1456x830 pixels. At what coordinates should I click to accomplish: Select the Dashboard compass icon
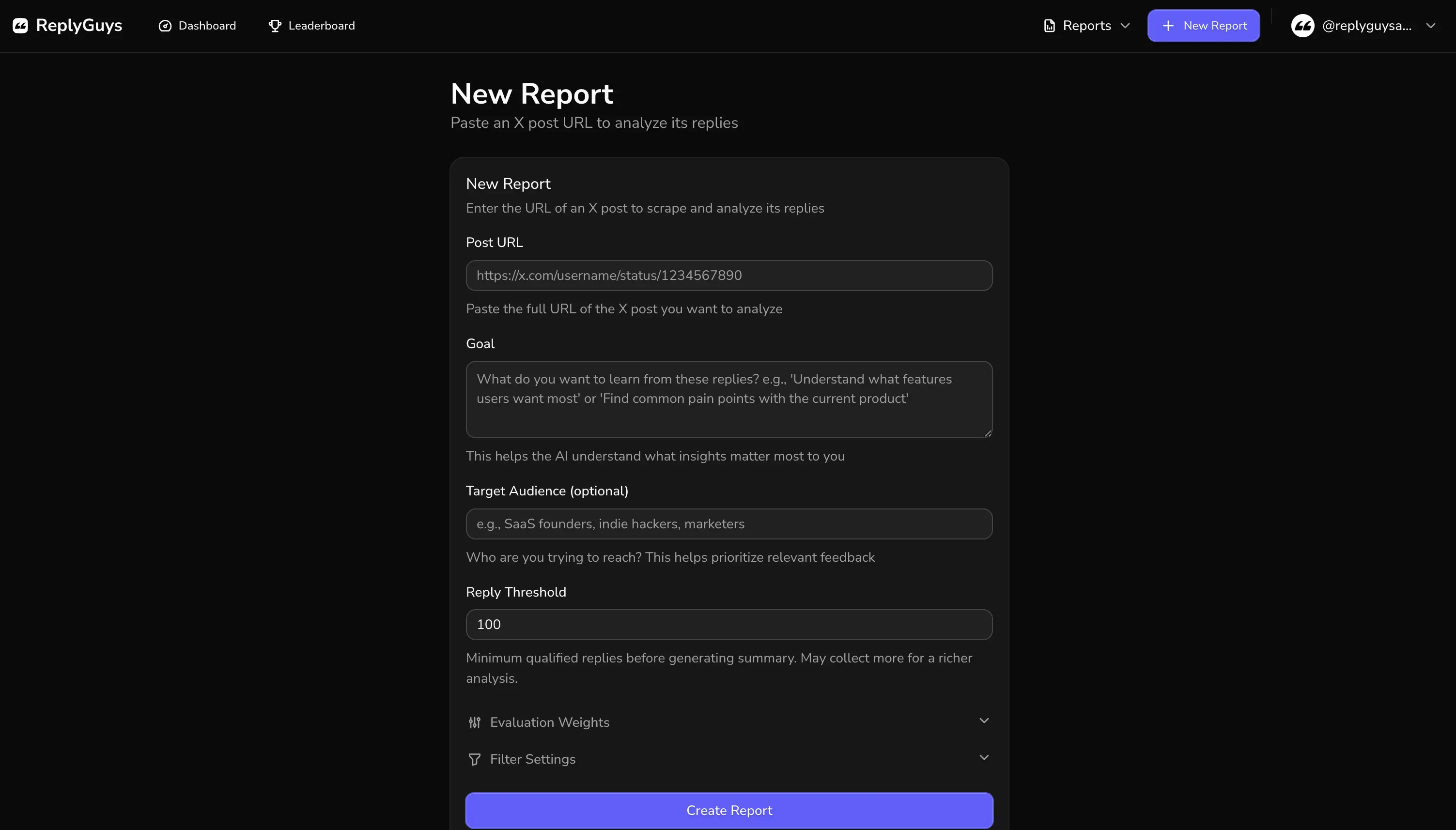tap(165, 25)
